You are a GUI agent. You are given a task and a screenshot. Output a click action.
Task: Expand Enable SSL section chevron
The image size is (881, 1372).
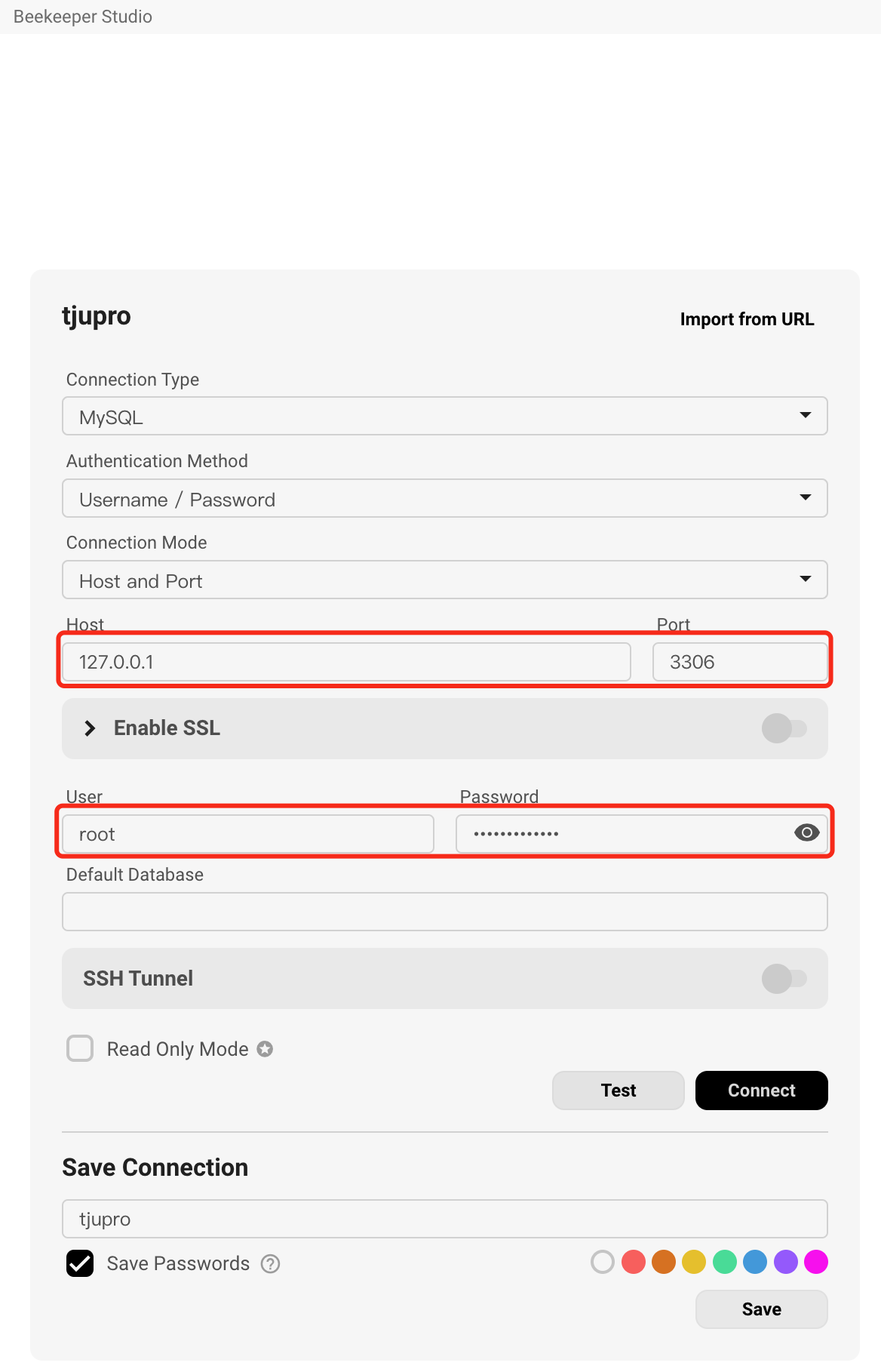coord(90,728)
